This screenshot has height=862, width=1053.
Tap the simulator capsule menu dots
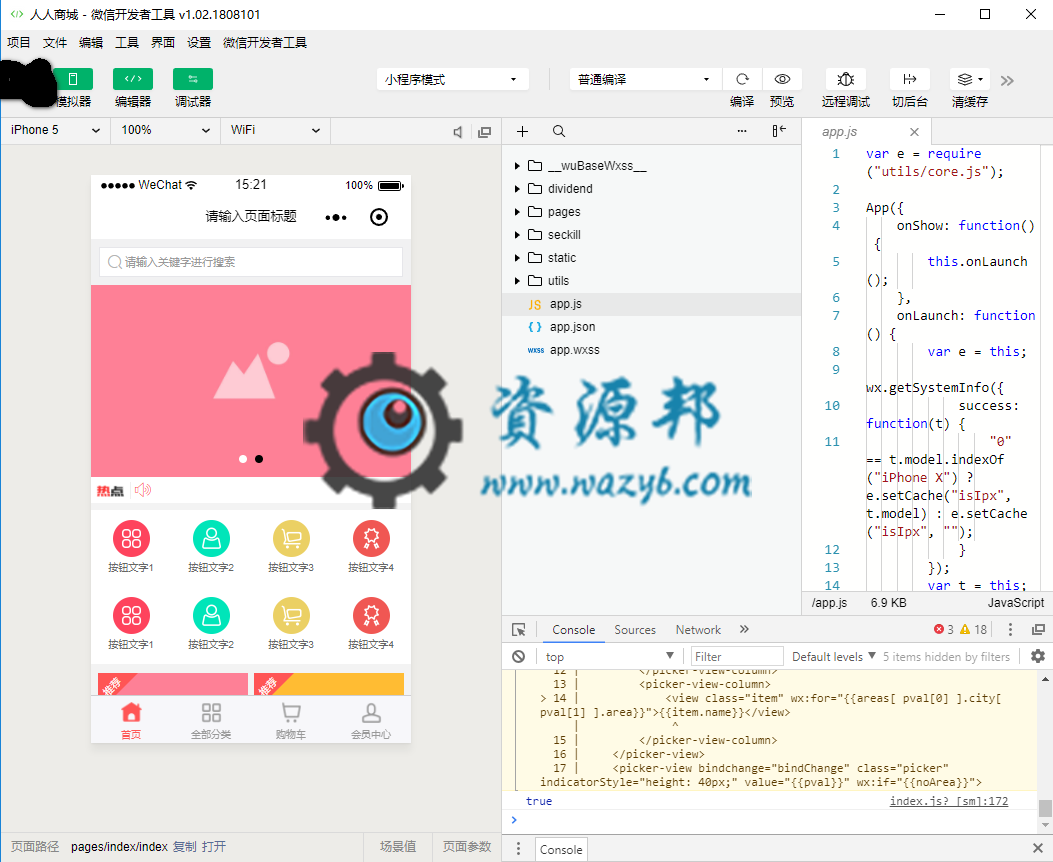(336, 218)
